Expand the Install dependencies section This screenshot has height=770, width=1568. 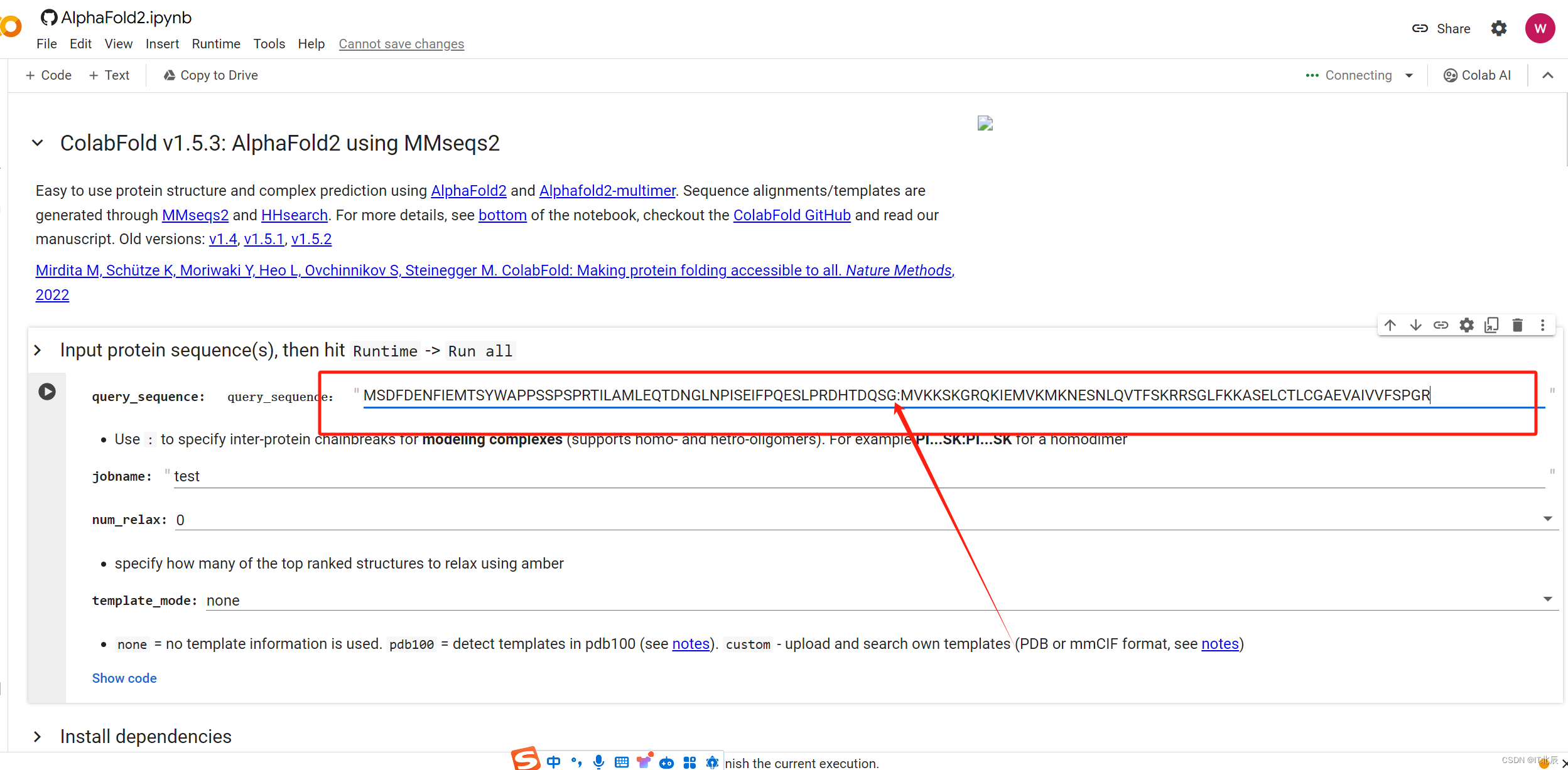[x=38, y=737]
